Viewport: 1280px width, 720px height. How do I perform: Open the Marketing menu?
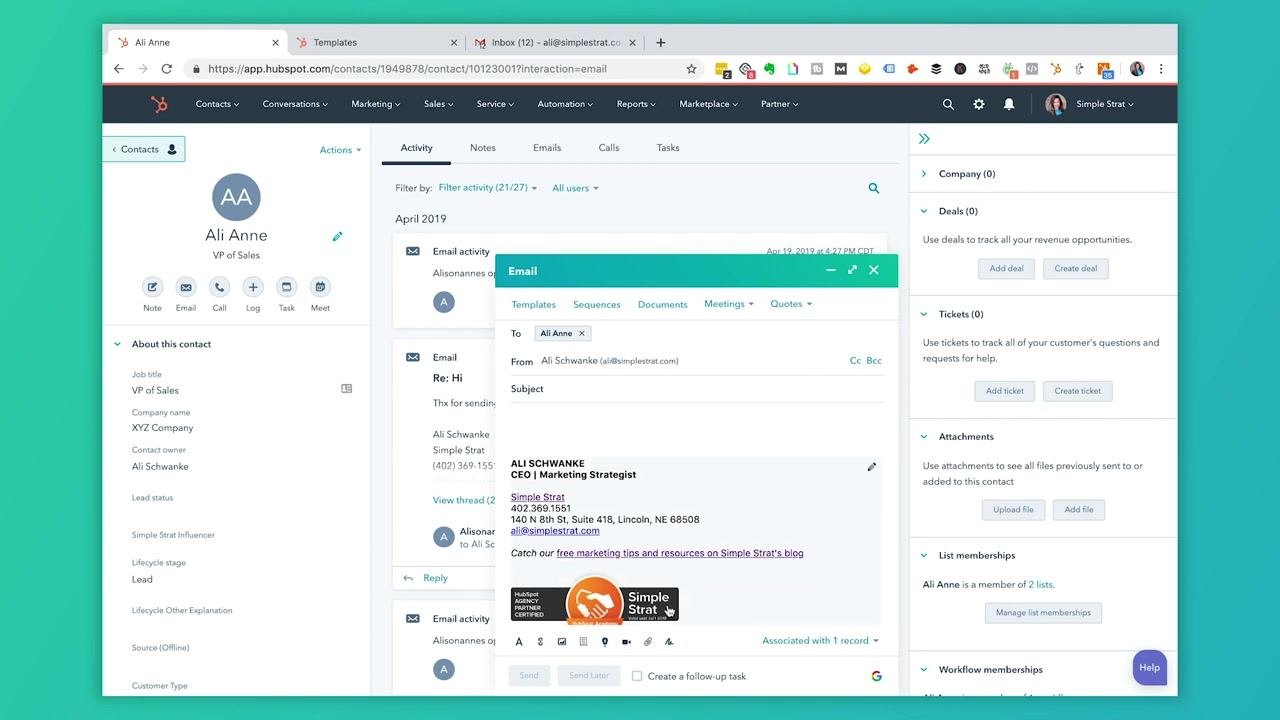coord(376,104)
